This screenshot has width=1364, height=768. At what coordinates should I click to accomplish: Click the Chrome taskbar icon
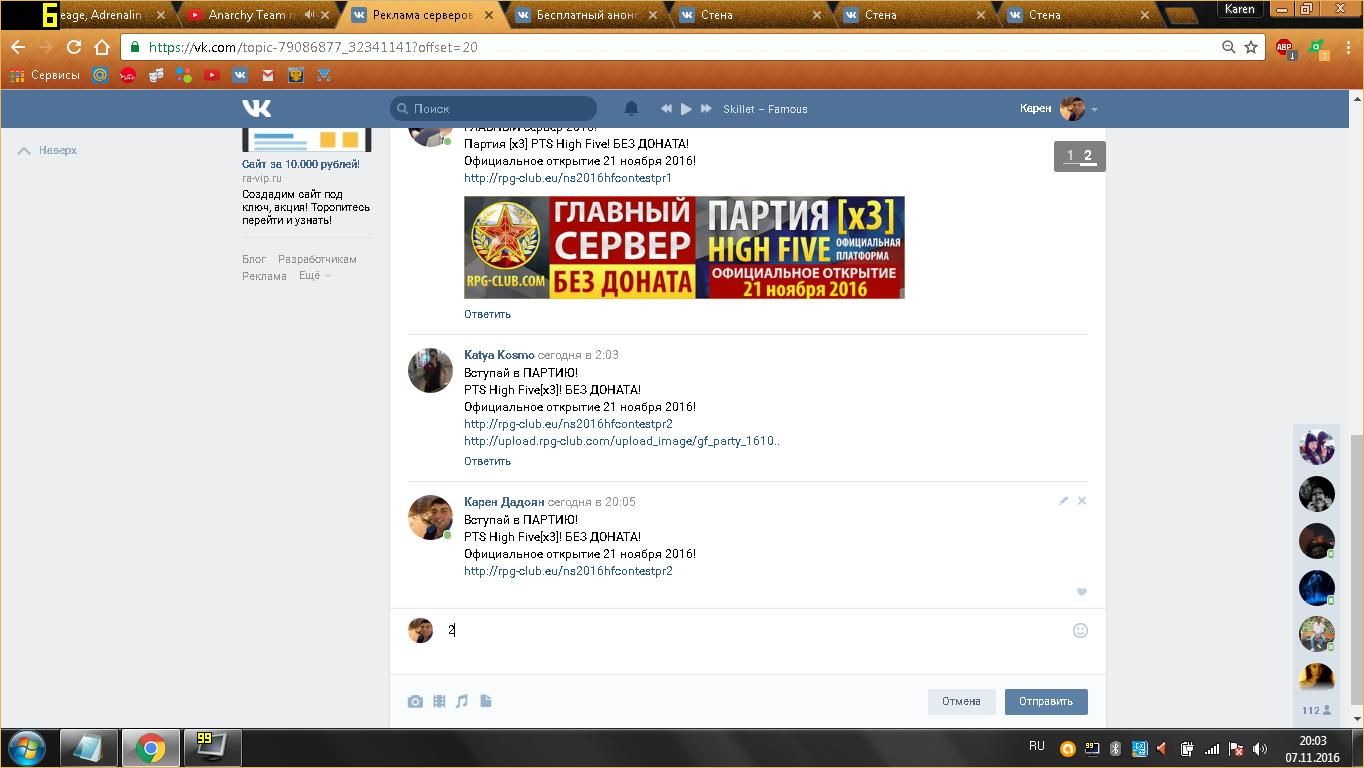[151, 748]
